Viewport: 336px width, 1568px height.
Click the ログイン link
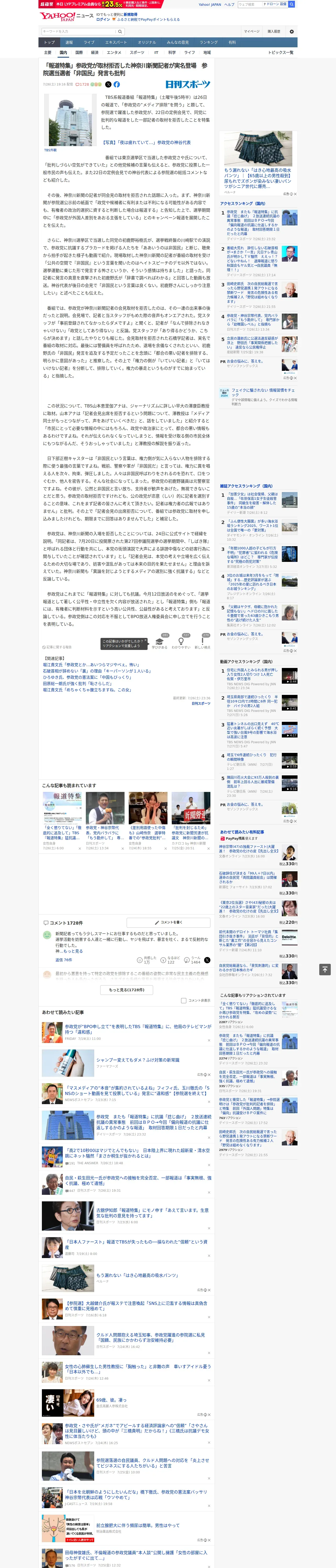click(103, 20)
